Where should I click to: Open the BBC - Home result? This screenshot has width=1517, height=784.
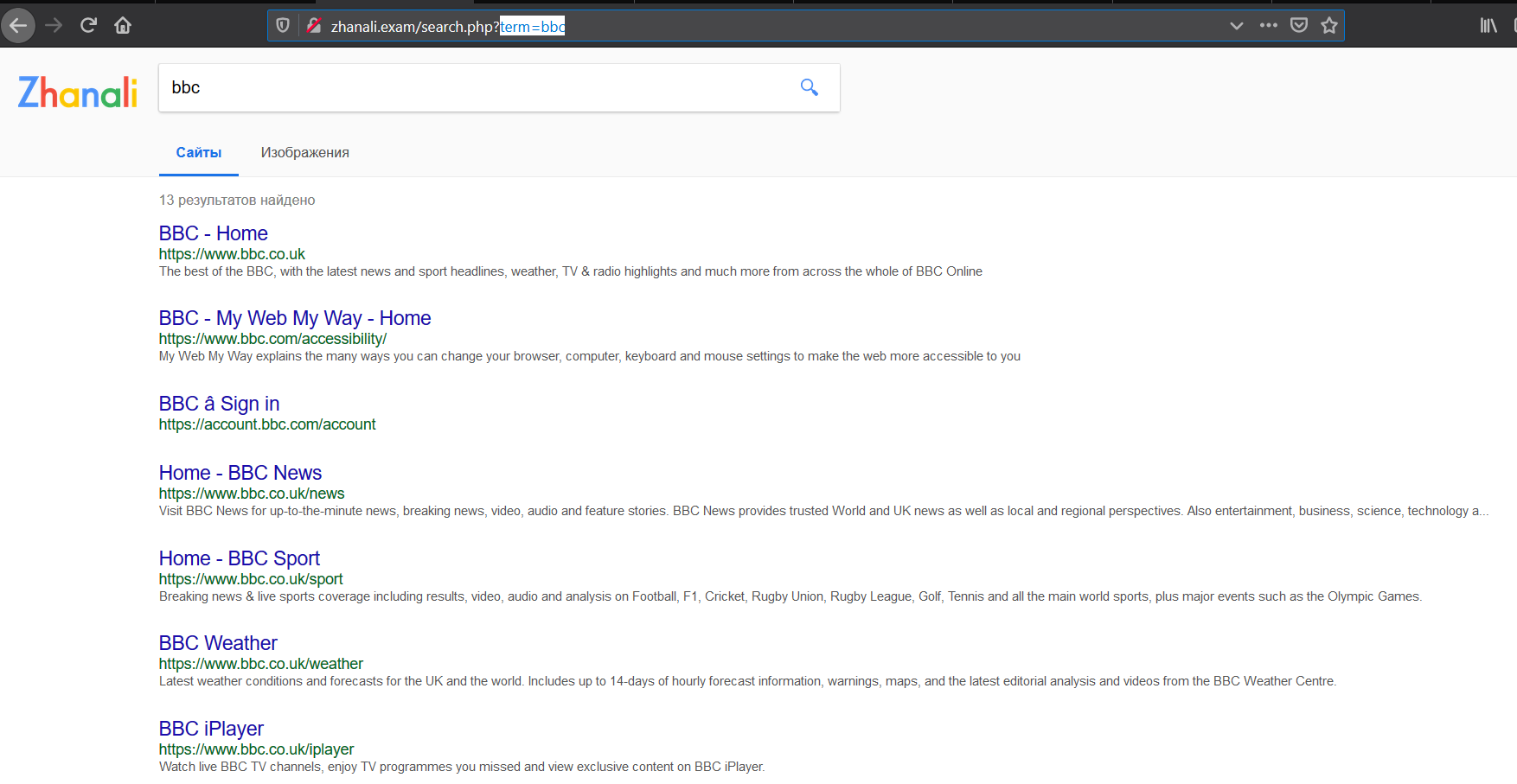[214, 233]
